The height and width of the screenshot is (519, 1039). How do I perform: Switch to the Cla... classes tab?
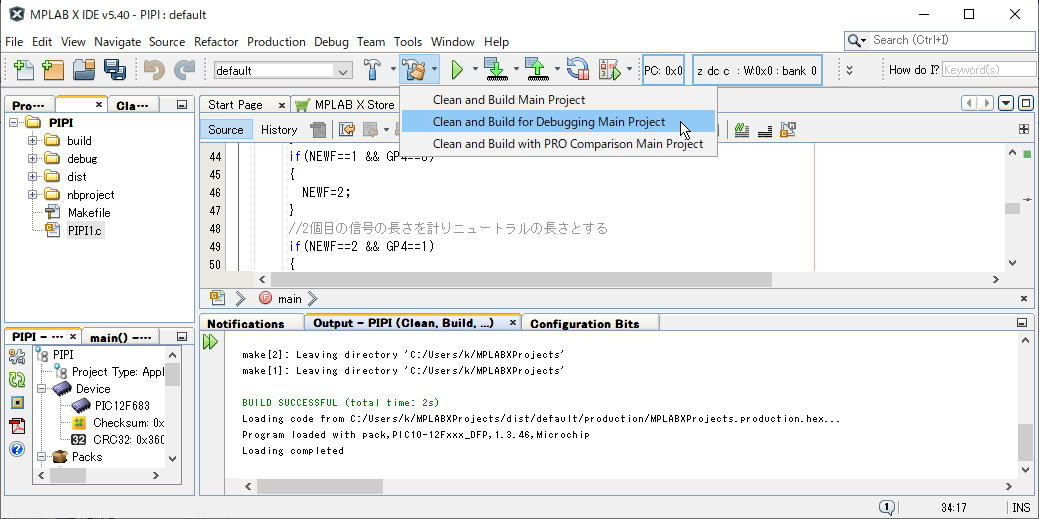click(133, 105)
